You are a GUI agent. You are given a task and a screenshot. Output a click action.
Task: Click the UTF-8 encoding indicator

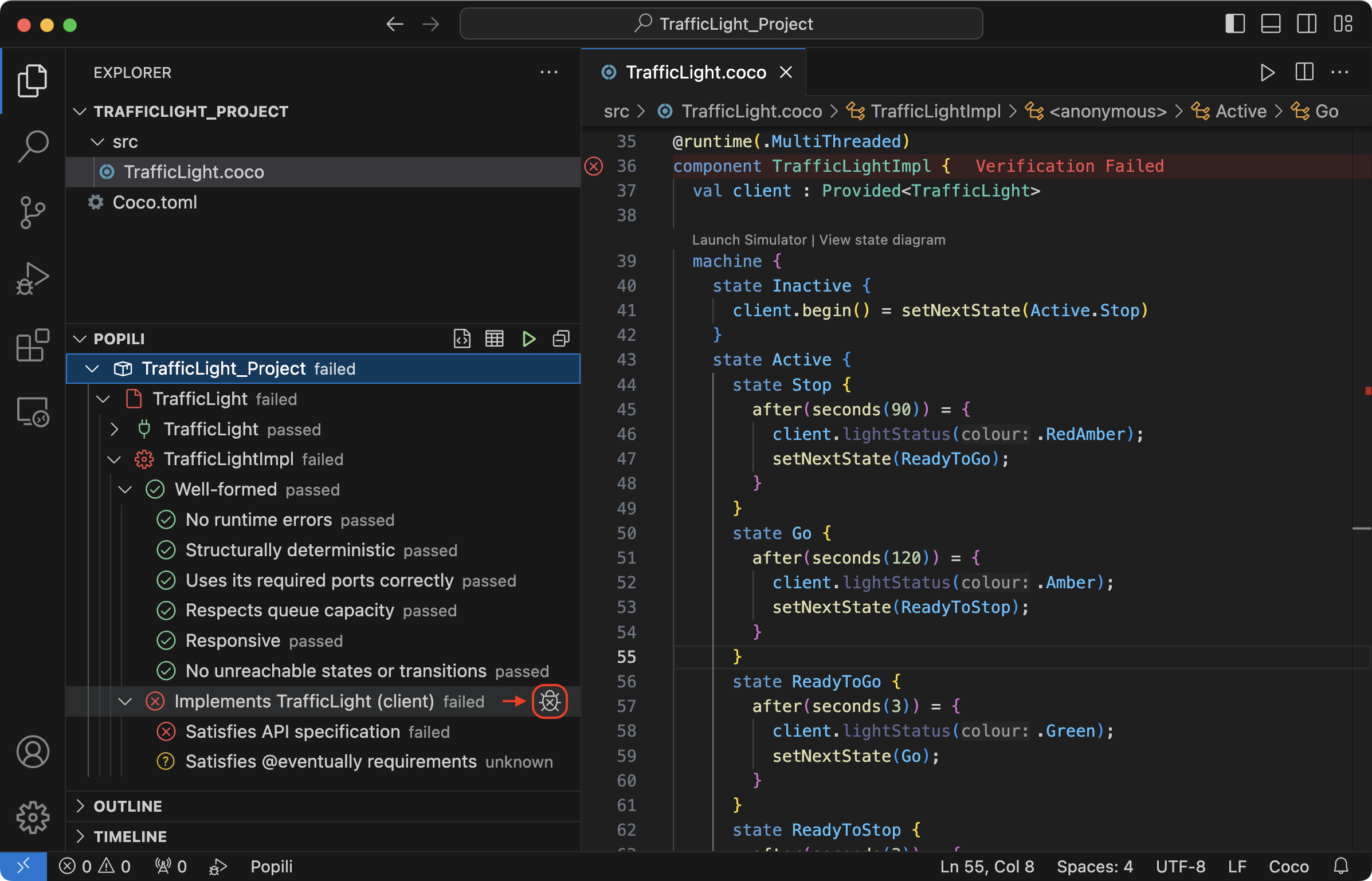[x=1181, y=867]
